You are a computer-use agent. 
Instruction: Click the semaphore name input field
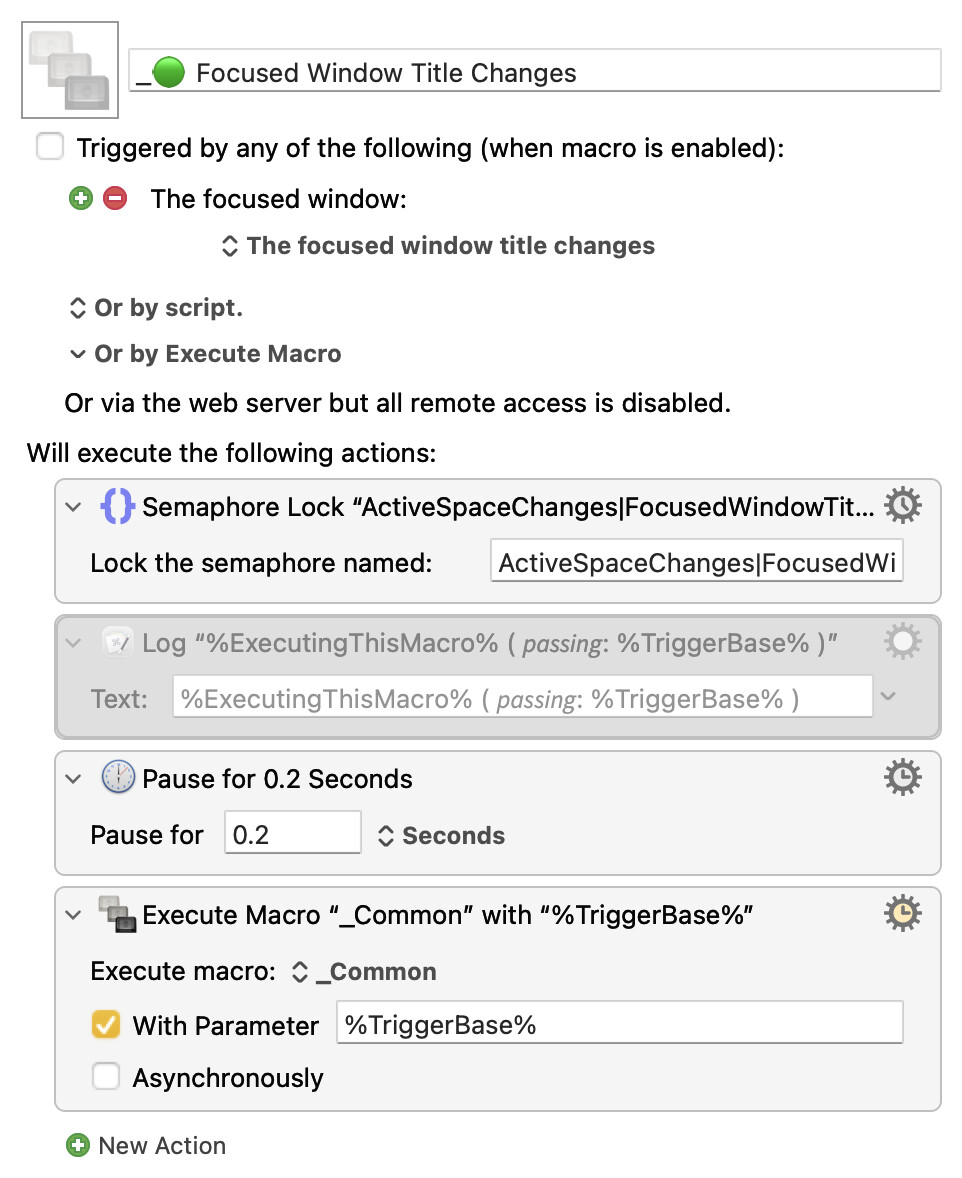(699, 563)
